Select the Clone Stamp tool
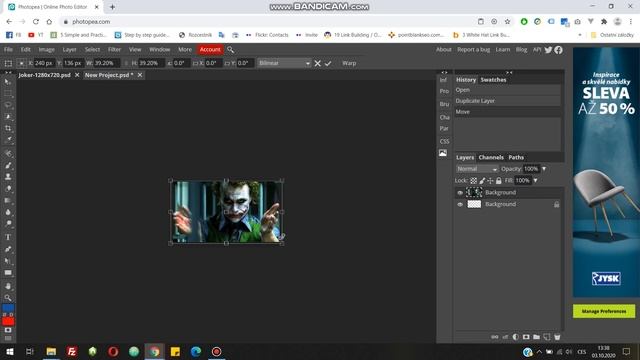640x360 pixels. [8, 177]
